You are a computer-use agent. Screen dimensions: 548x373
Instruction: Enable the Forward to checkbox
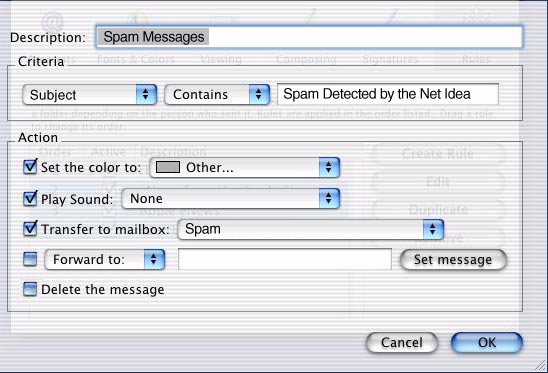[x=30, y=259]
